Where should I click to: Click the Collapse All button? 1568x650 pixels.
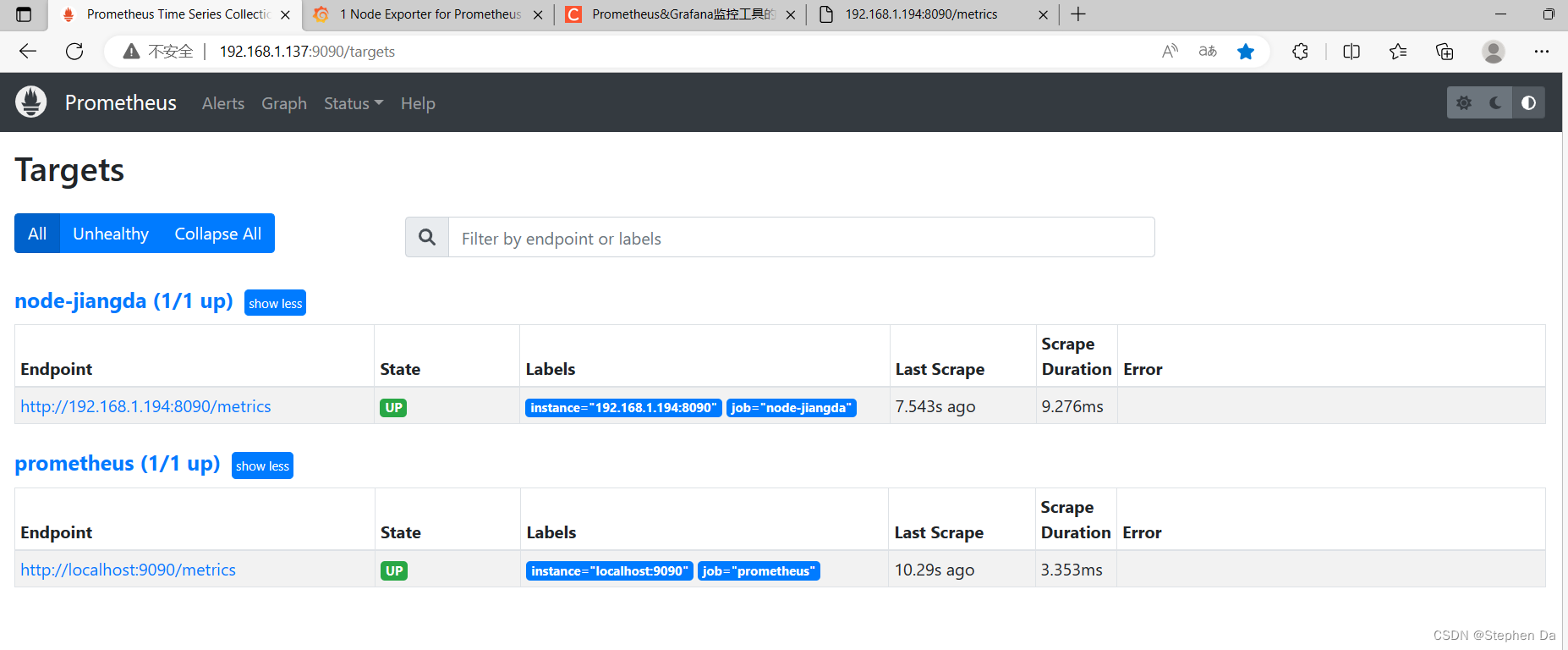(218, 234)
